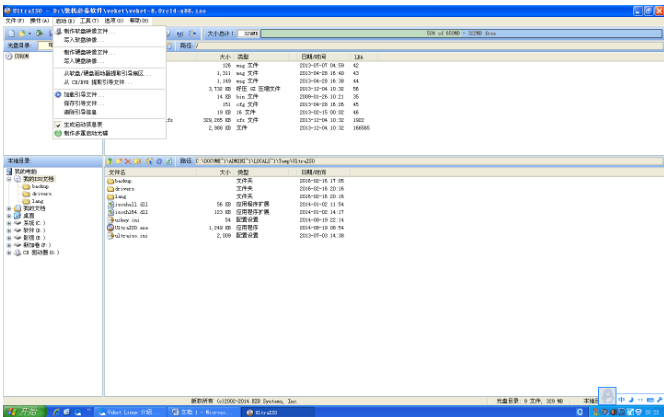The width and height of the screenshot is (664, 417).
Task: Click the size total value field
Action: coord(248,33)
